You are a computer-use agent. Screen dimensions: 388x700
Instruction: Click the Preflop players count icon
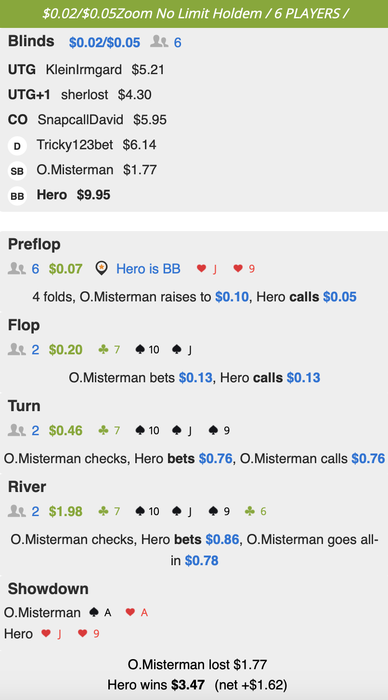pos(17,268)
